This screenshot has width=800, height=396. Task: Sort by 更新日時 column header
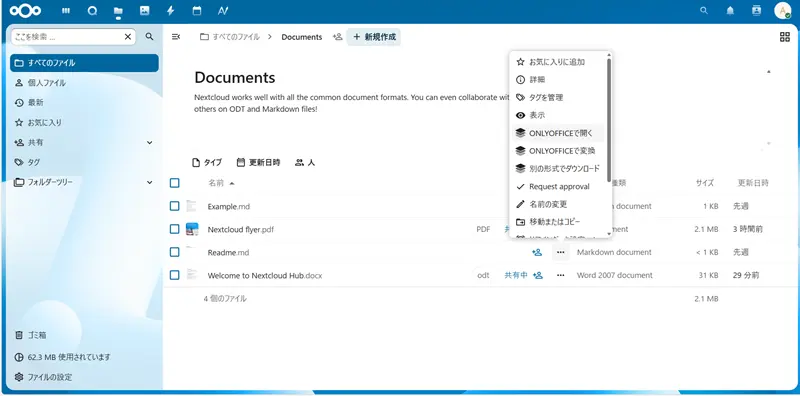(x=753, y=183)
